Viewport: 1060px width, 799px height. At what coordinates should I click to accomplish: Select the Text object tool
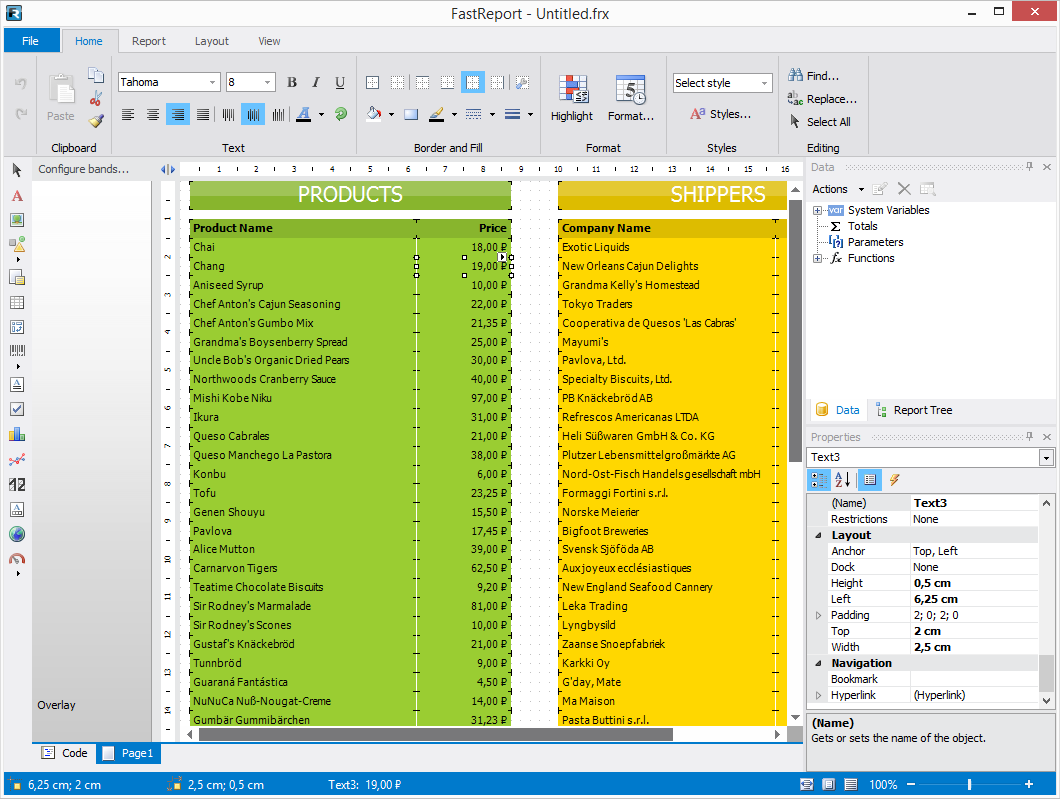point(16,196)
